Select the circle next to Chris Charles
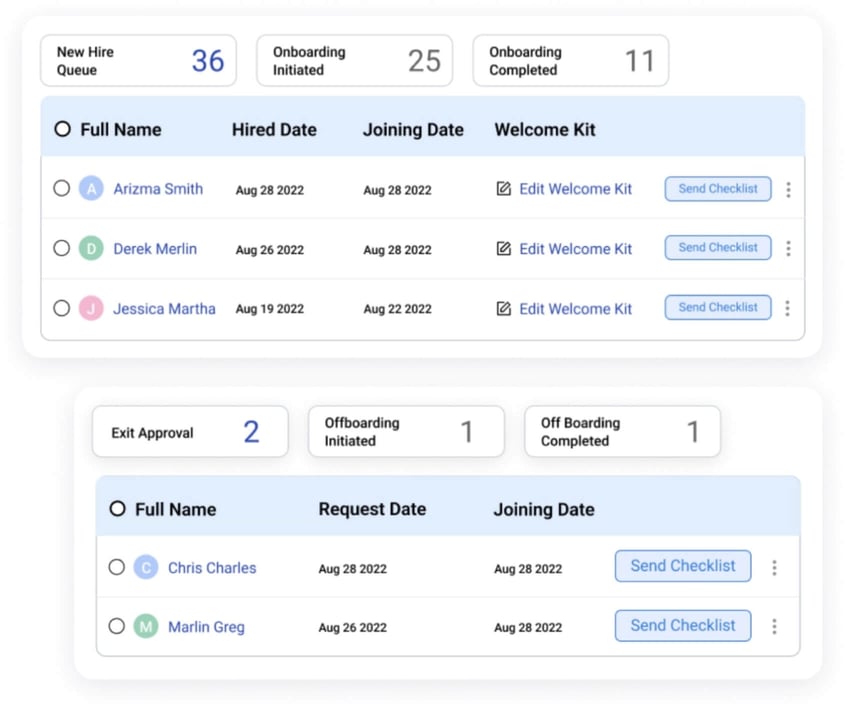853x713 pixels. [117, 567]
